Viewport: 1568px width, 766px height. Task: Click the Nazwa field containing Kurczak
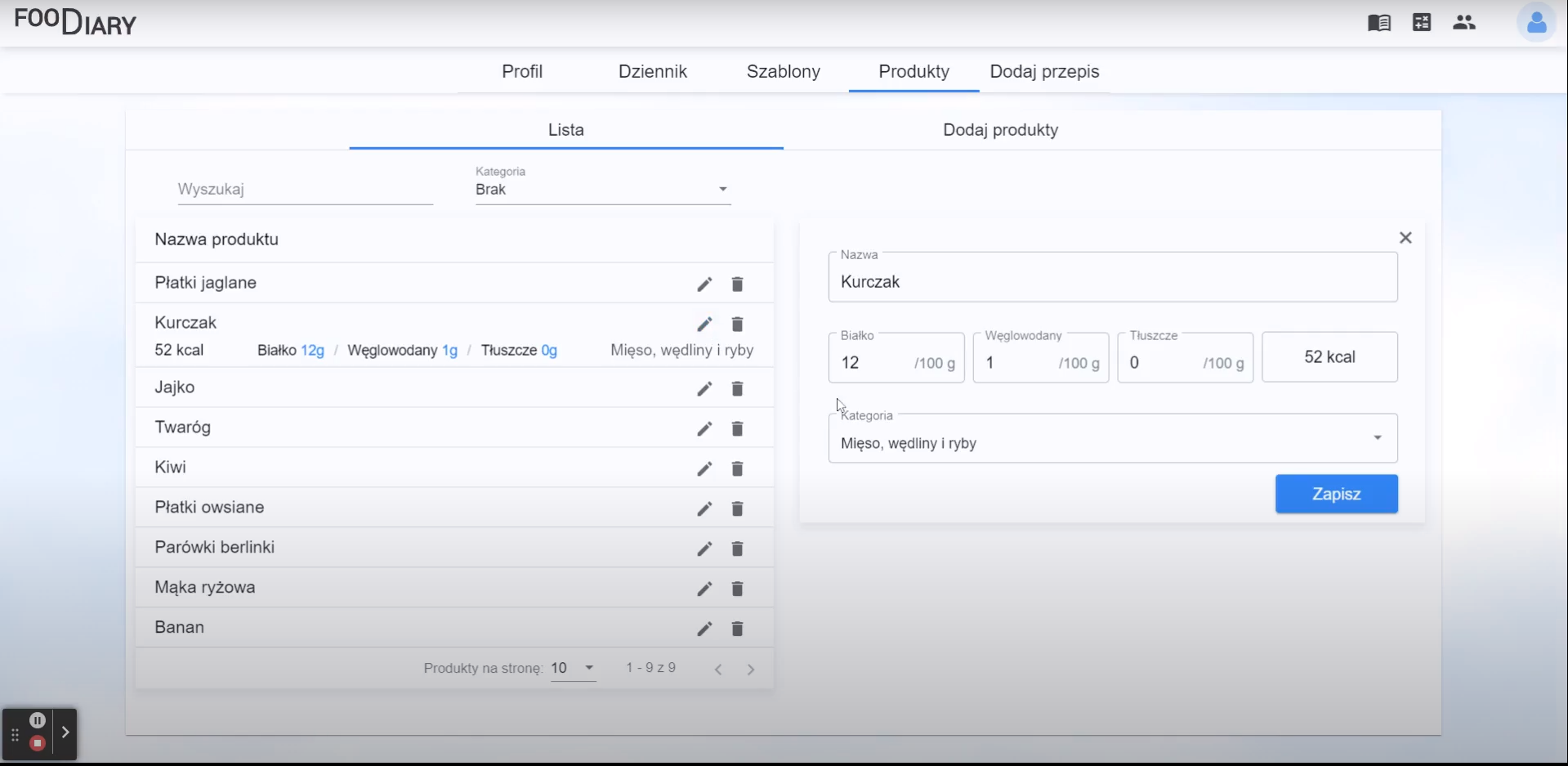(1113, 277)
